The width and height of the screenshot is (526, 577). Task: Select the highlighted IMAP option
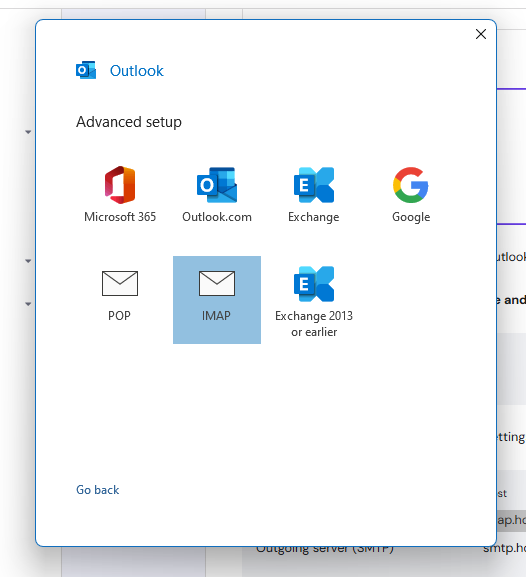tap(217, 300)
